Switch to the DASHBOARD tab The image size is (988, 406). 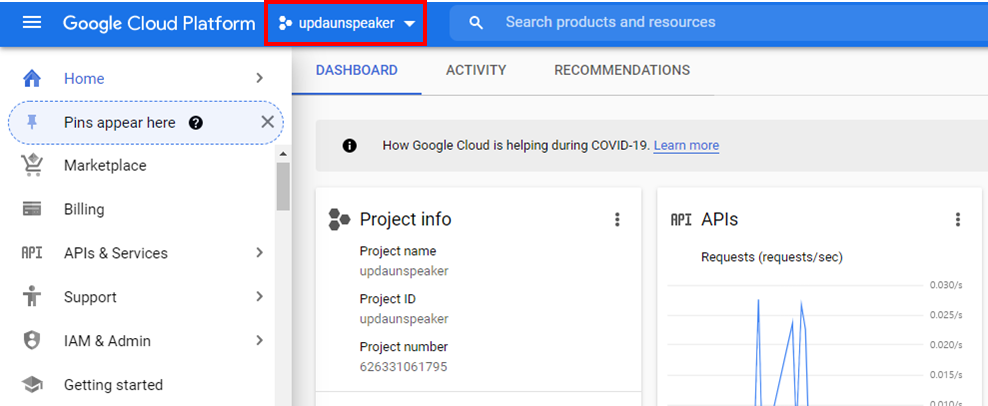[x=357, y=70]
